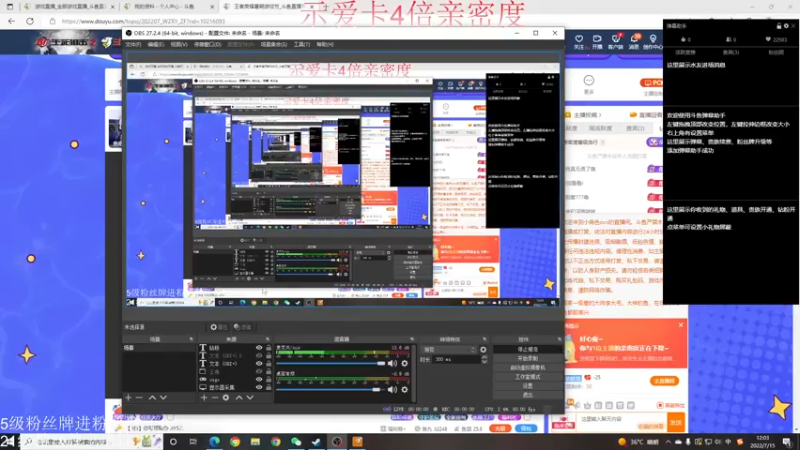Open the Edge browser in the taskbar

coord(214,442)
